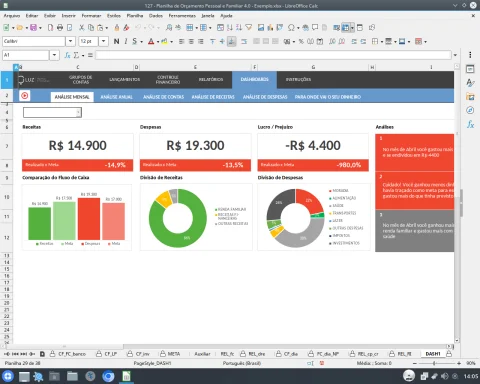Toggle Align left

182,41
